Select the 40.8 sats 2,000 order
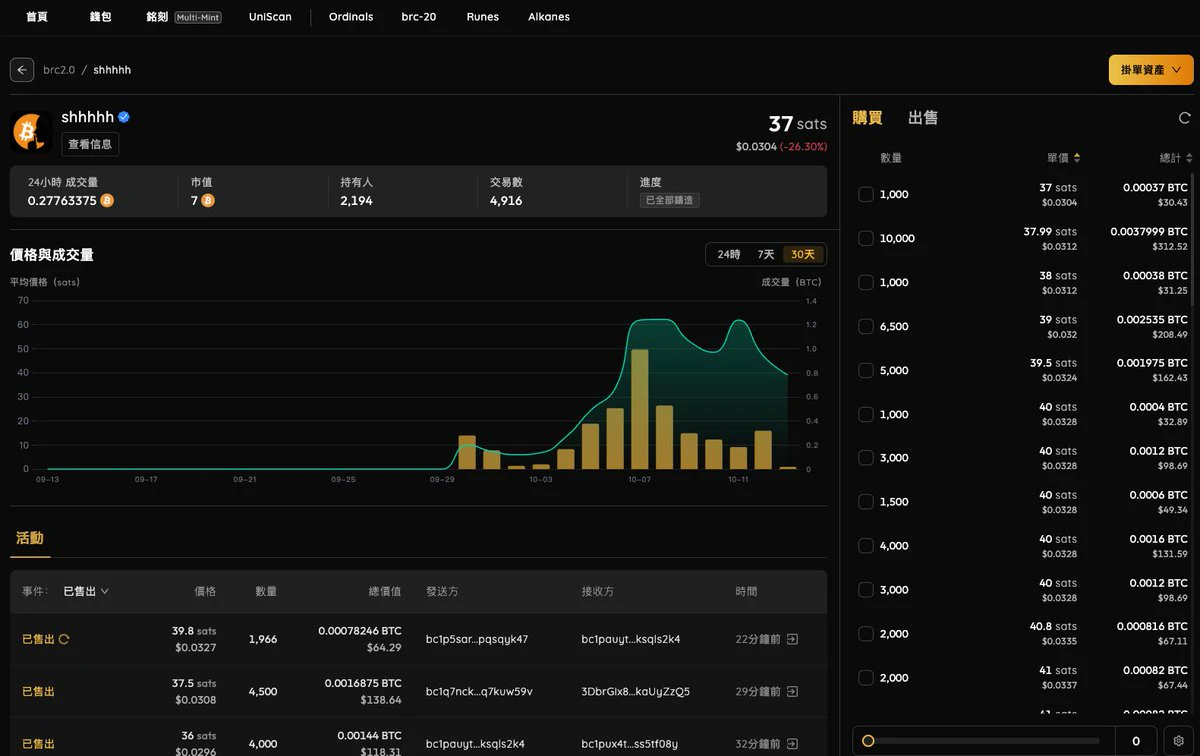The image size is (1200, 756). (x=866, y=634)
